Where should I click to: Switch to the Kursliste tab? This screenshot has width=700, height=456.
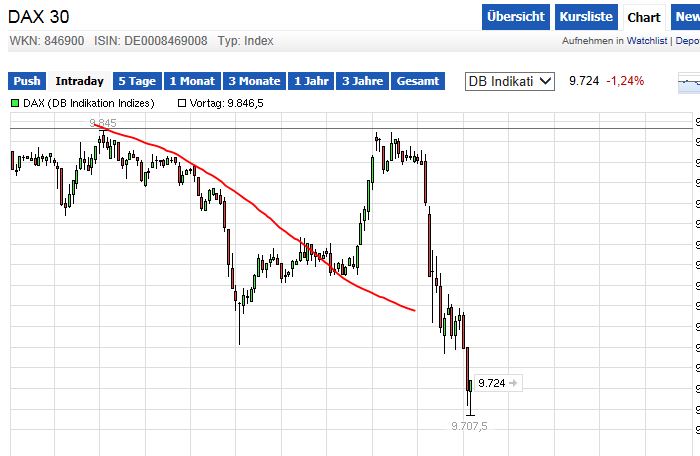[586, 17]
